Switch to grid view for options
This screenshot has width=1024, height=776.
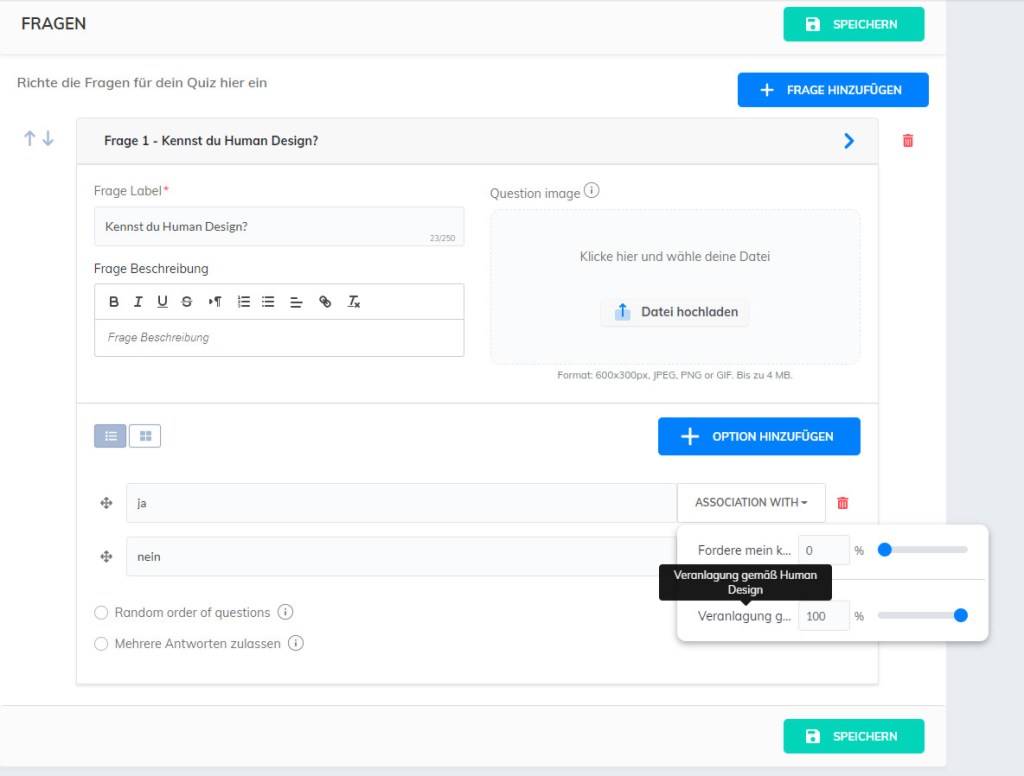point(145,436)
